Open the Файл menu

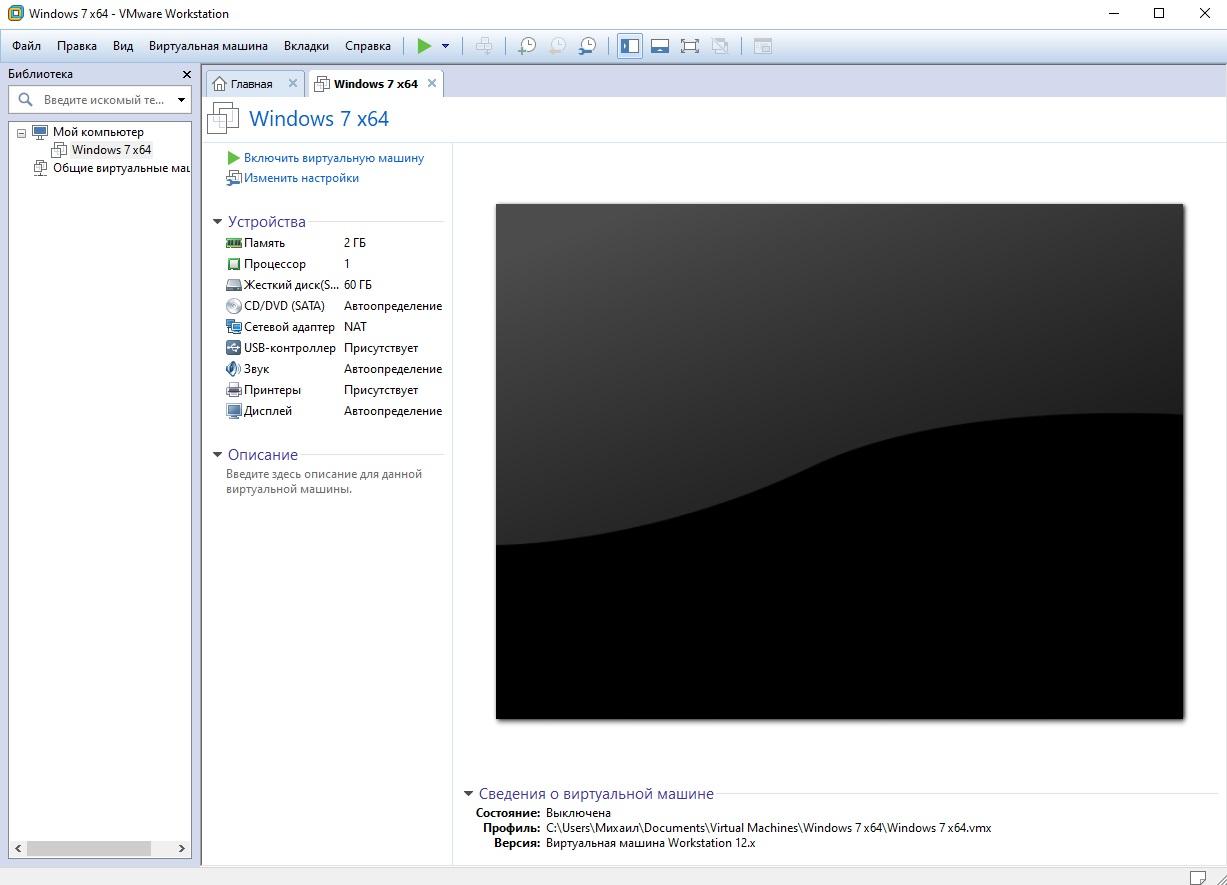[27, 46]
